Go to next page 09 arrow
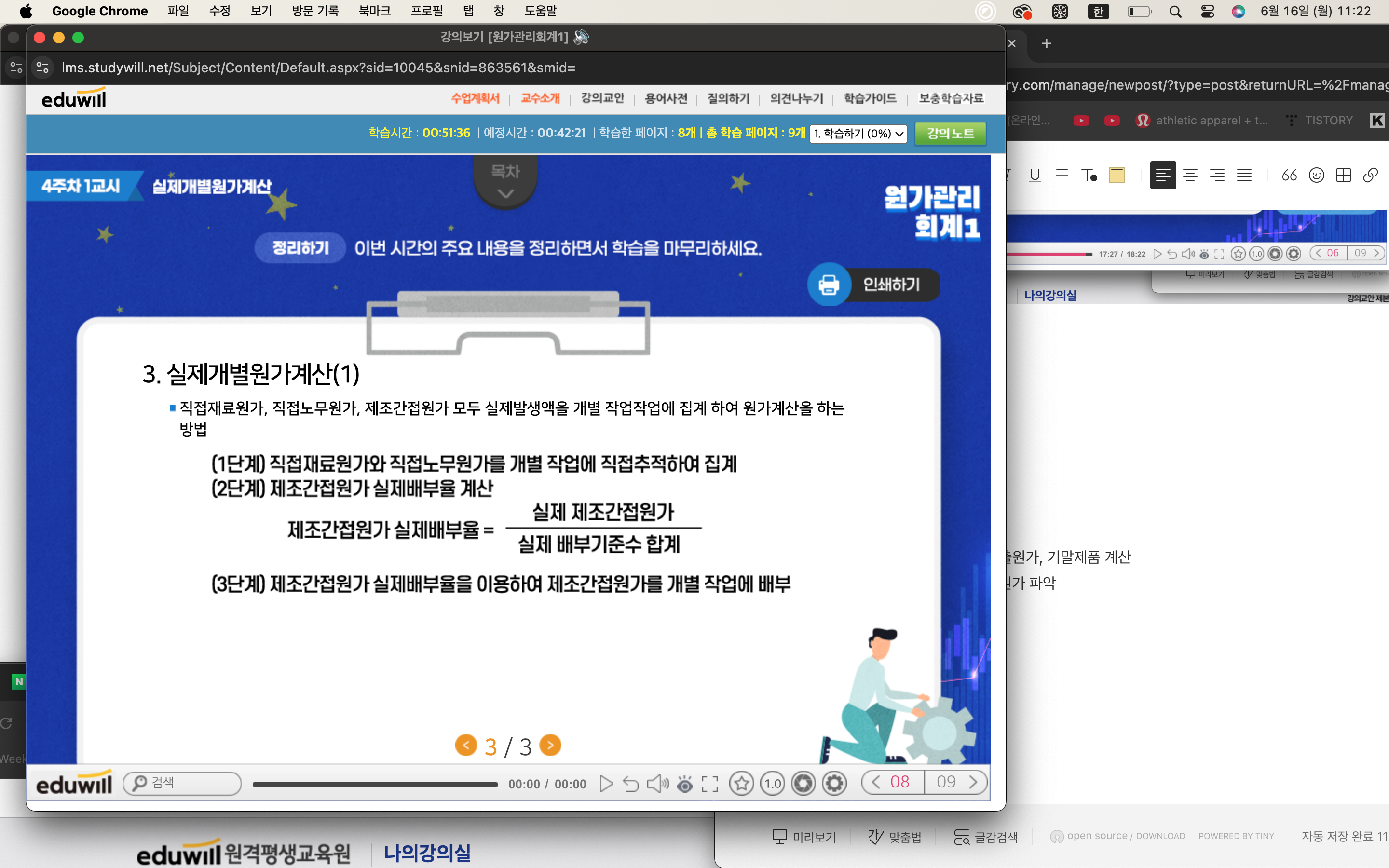1389x868 pixels. 973,782
